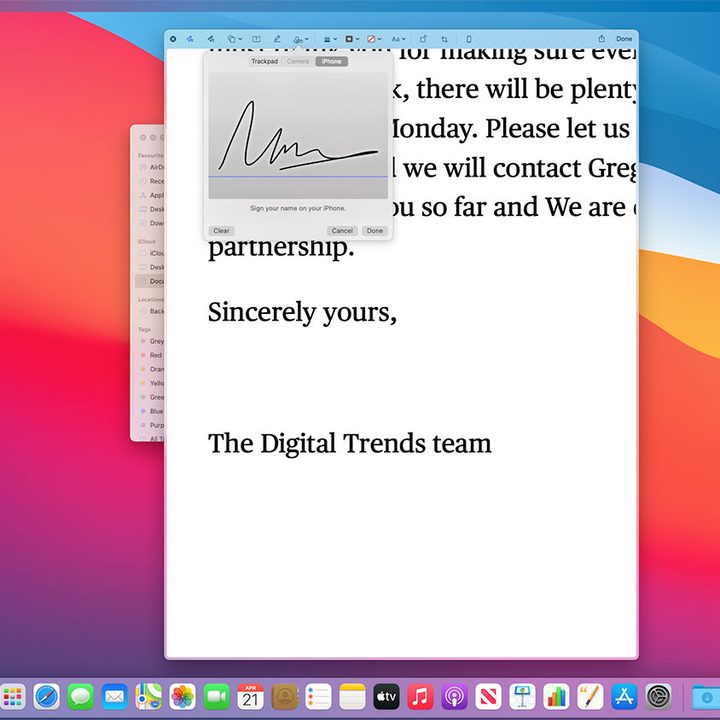Select Documents in Finder sidebar
The height and width of the screenshot is (720, 720).
pos(151,281)
